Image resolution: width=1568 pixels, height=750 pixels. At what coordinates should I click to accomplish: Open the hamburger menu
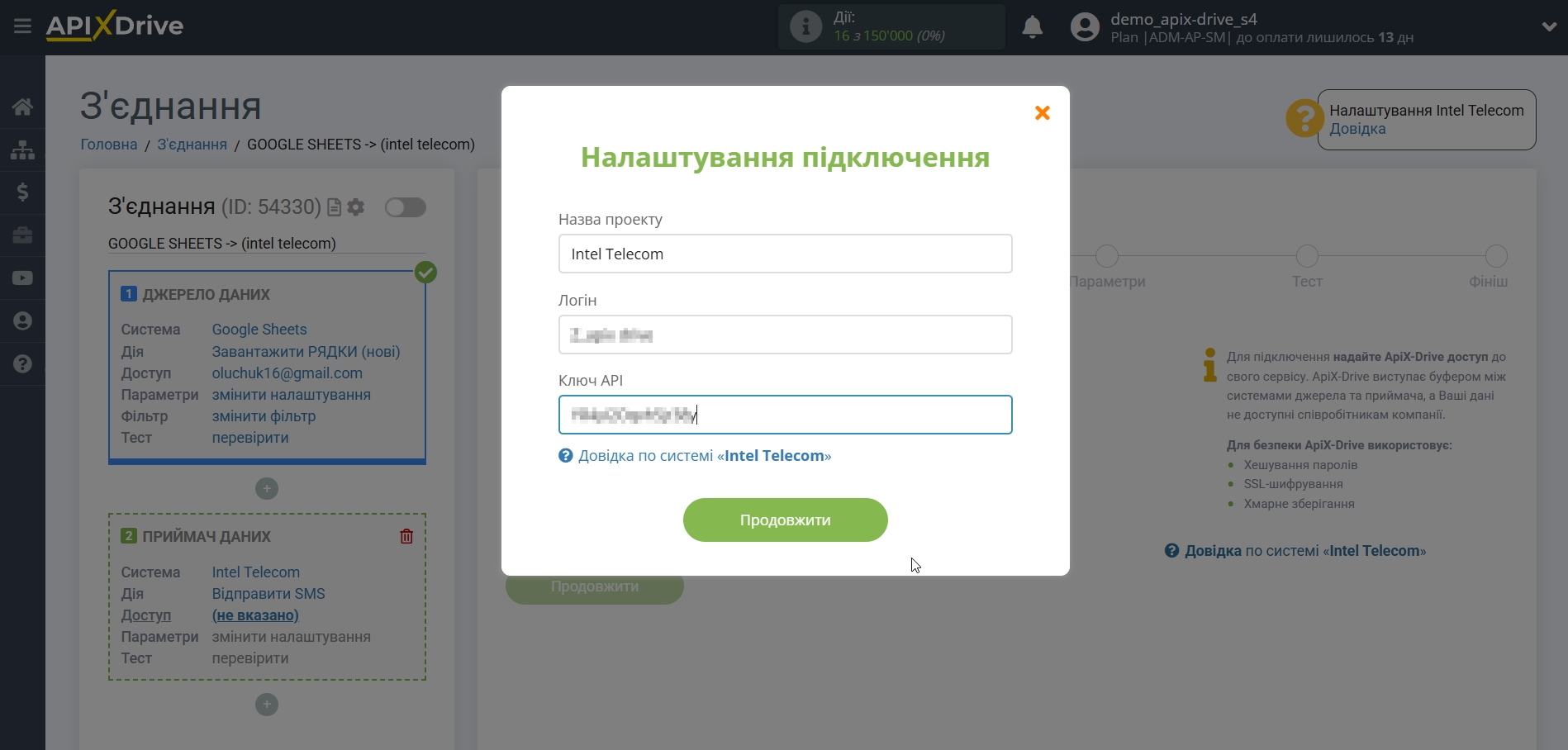tap(22, 26)
